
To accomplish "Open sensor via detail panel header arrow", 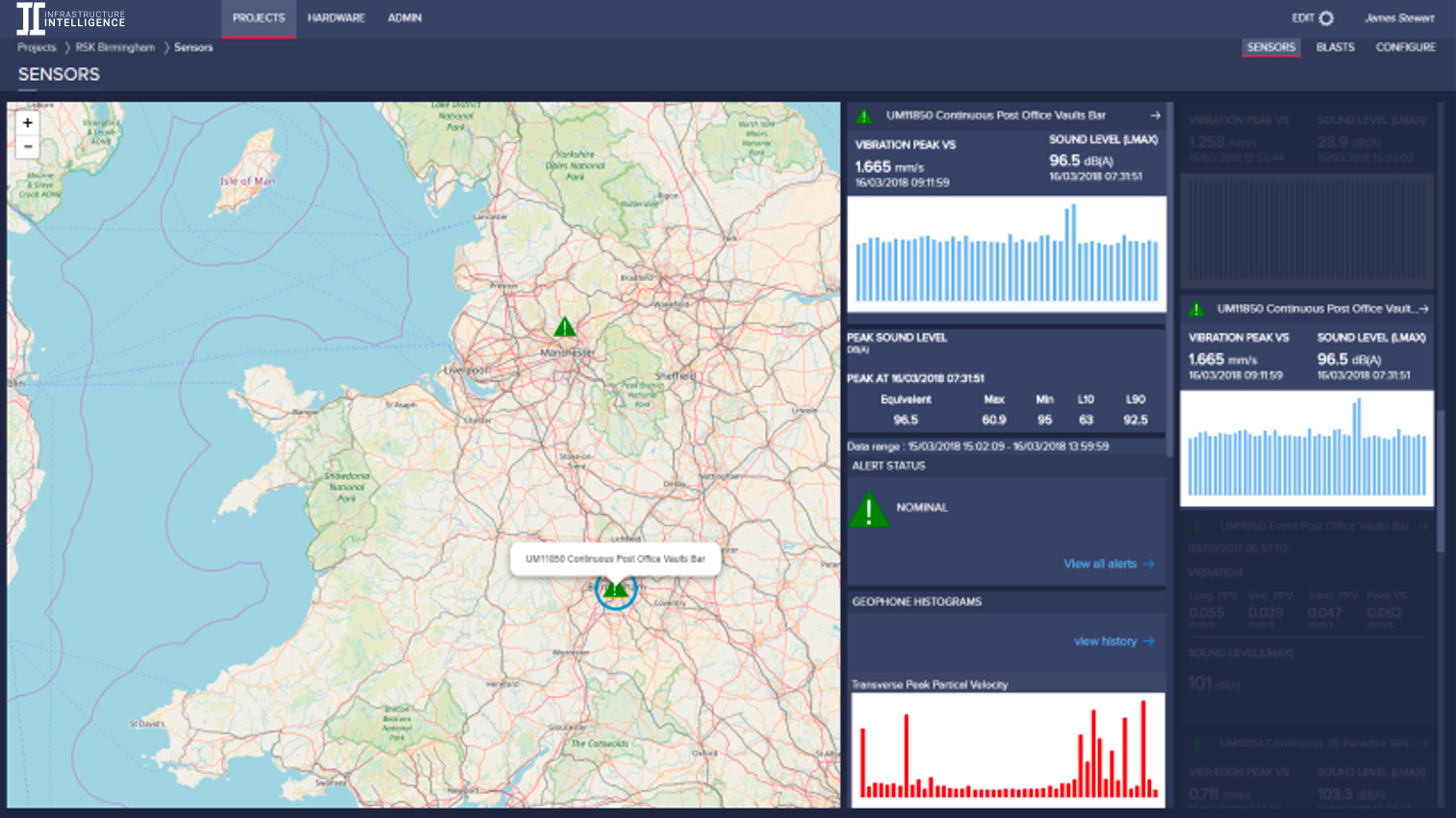I will click(1155, 115).
